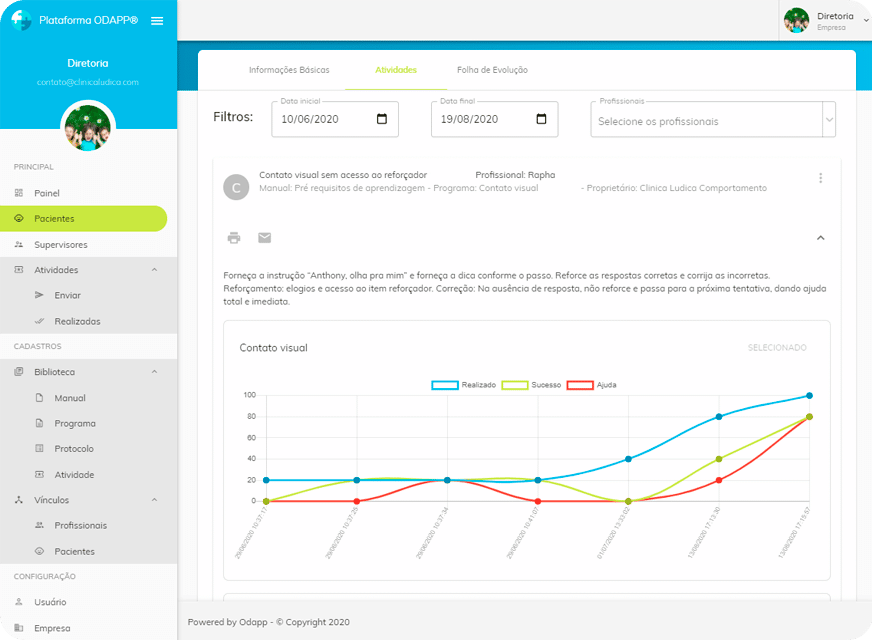Switch to the Folha de Evolução tab
Screen dimensions: 872x641
point(492,70)
